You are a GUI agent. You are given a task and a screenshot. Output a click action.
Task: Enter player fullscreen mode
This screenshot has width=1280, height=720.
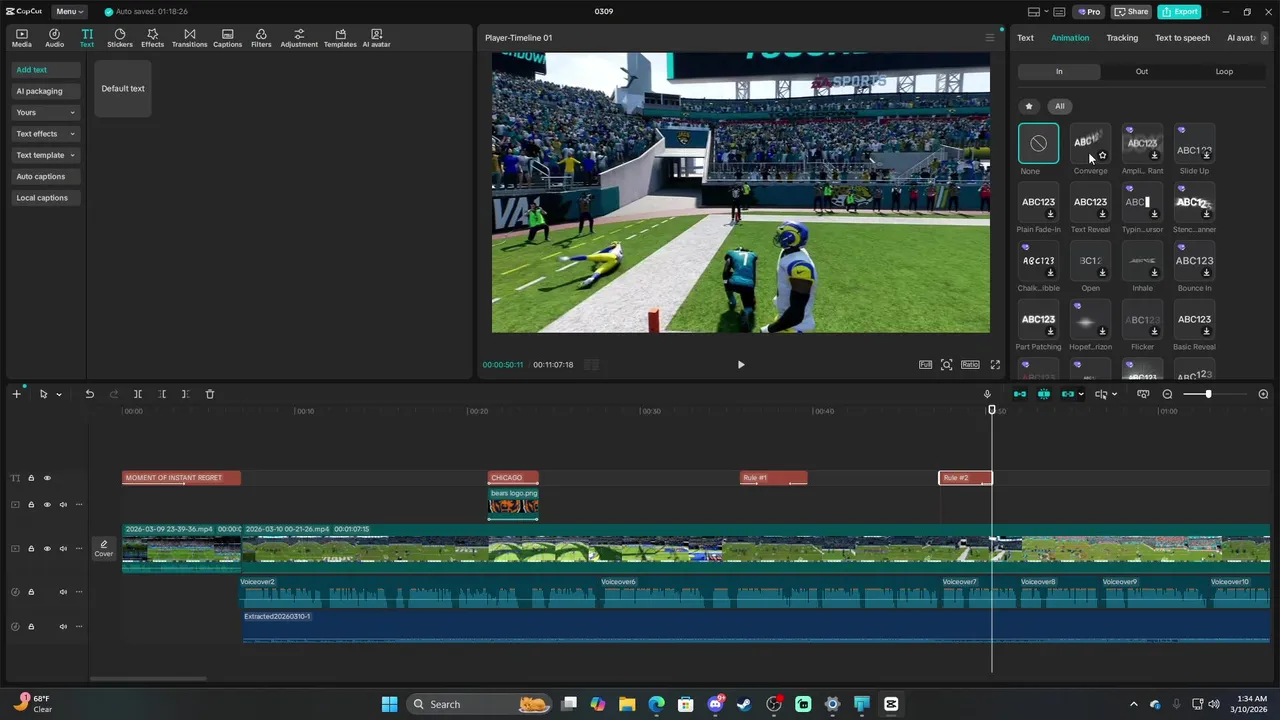[995, 365]
